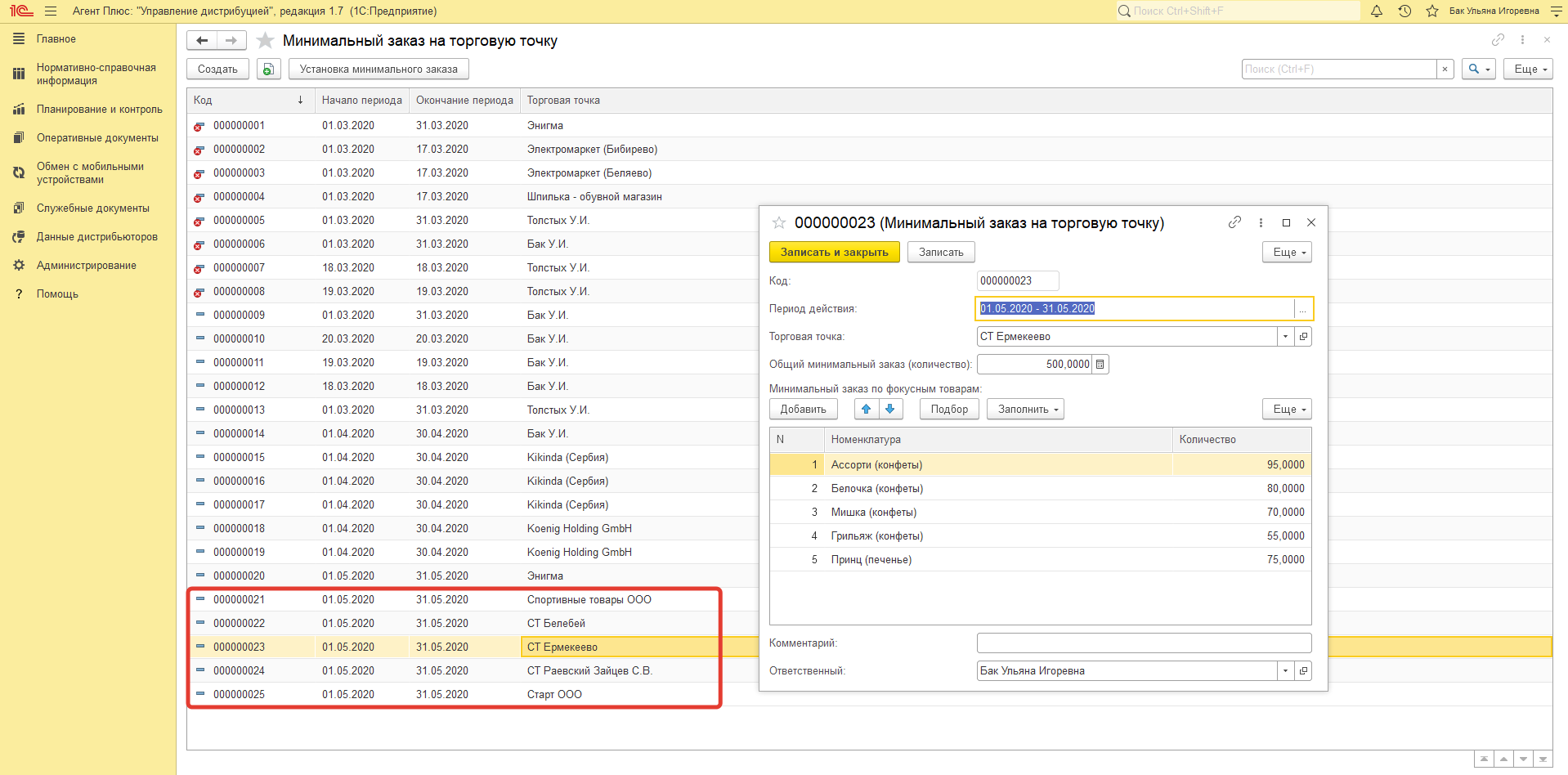Open Данные дистрибьюторов section
Image resolution: width=1568 pixels, height=775 pixels.
(x=96, y=237)
